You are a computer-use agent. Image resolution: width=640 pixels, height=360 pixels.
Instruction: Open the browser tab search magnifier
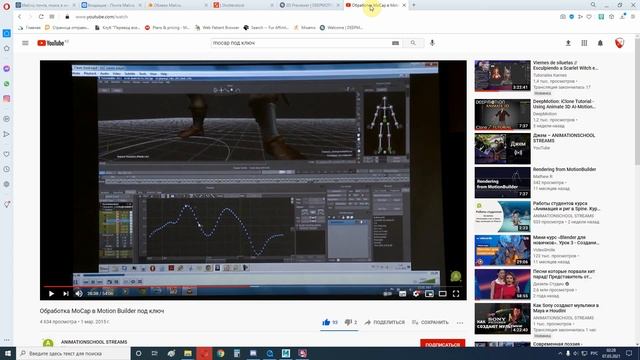pos(593,5)
